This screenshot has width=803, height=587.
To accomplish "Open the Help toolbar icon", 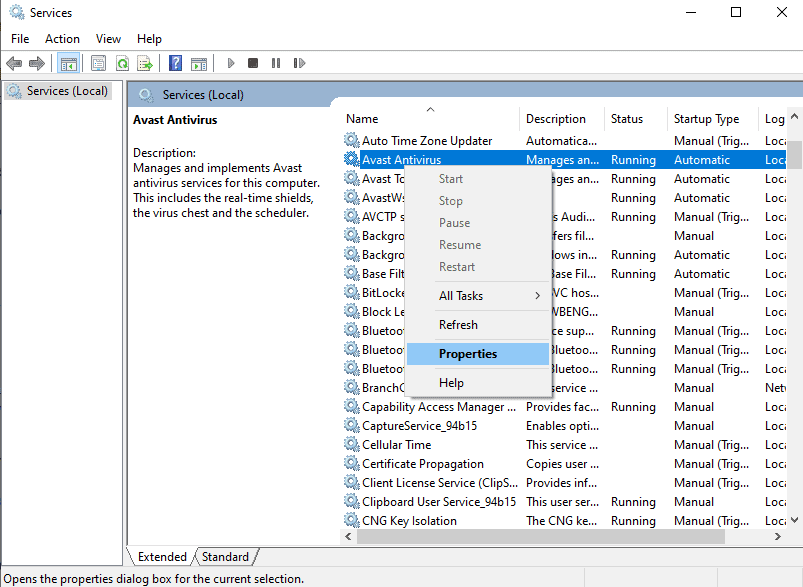I will point(176,64).
